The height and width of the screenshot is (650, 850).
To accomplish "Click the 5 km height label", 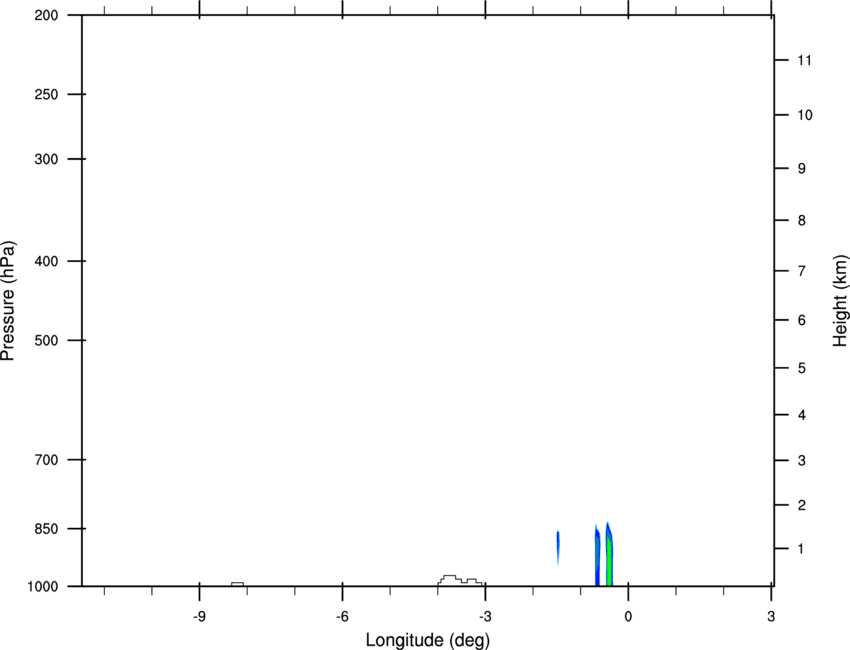I will [802, 369].
